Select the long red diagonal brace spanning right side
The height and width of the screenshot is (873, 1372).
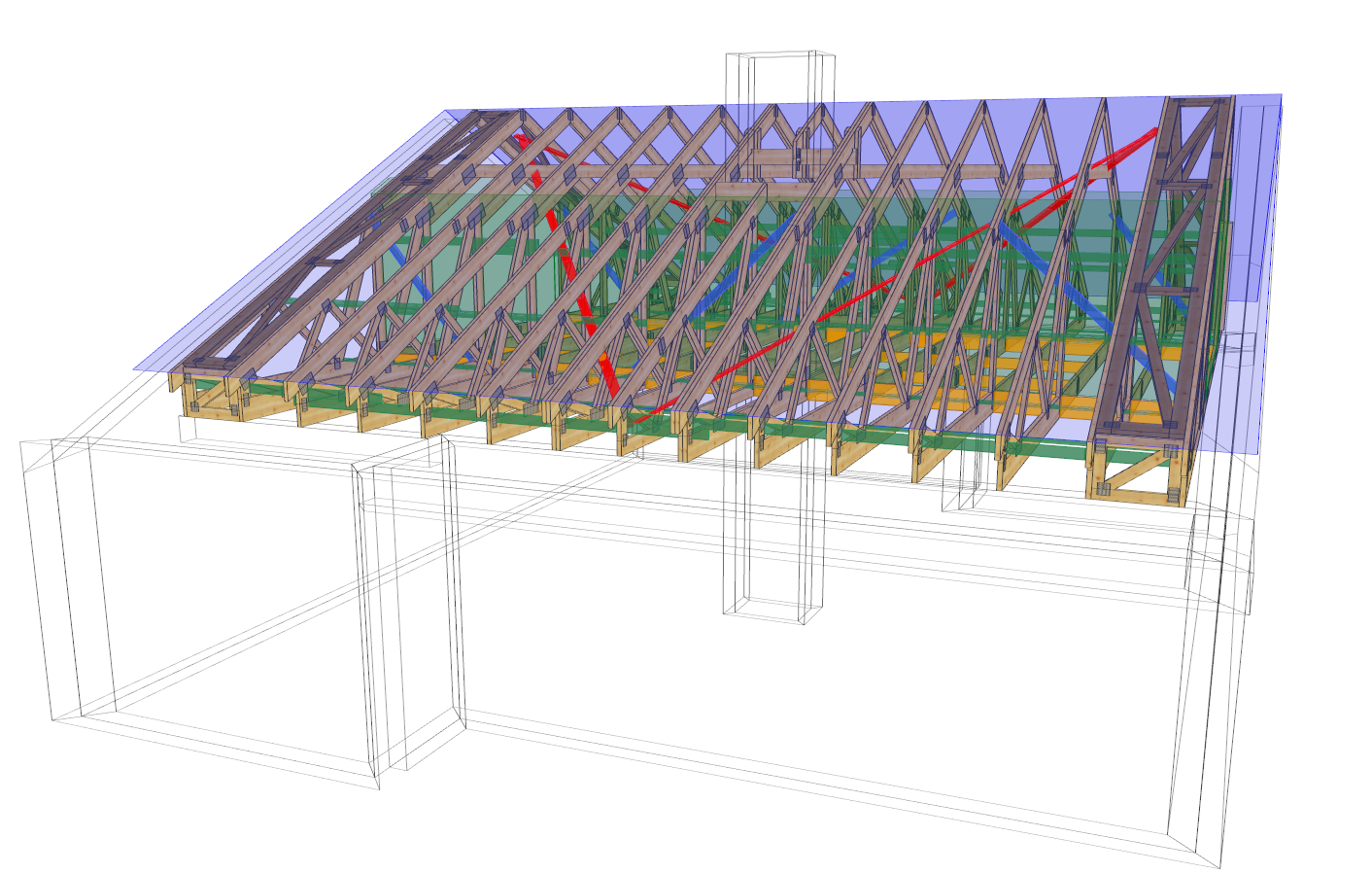click(x=899, y=278)
